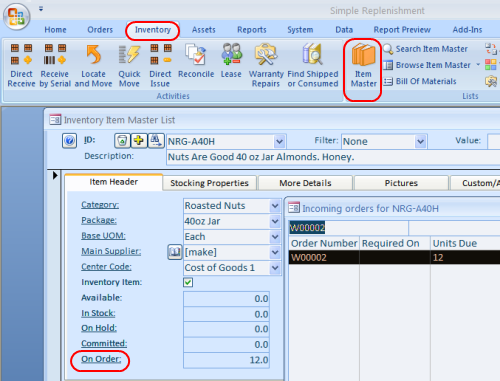500x381 pixels.
Task: Click the Committed link label
Action: [x=104, y=343]
